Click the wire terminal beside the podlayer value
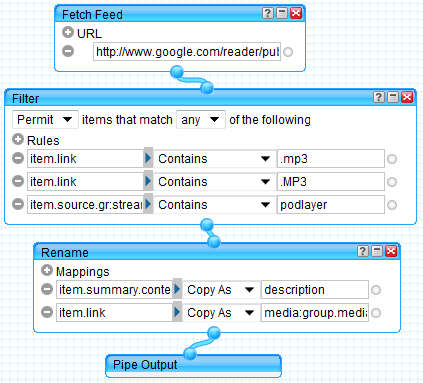This screenshot has height=383, width=423. (392, 205)
